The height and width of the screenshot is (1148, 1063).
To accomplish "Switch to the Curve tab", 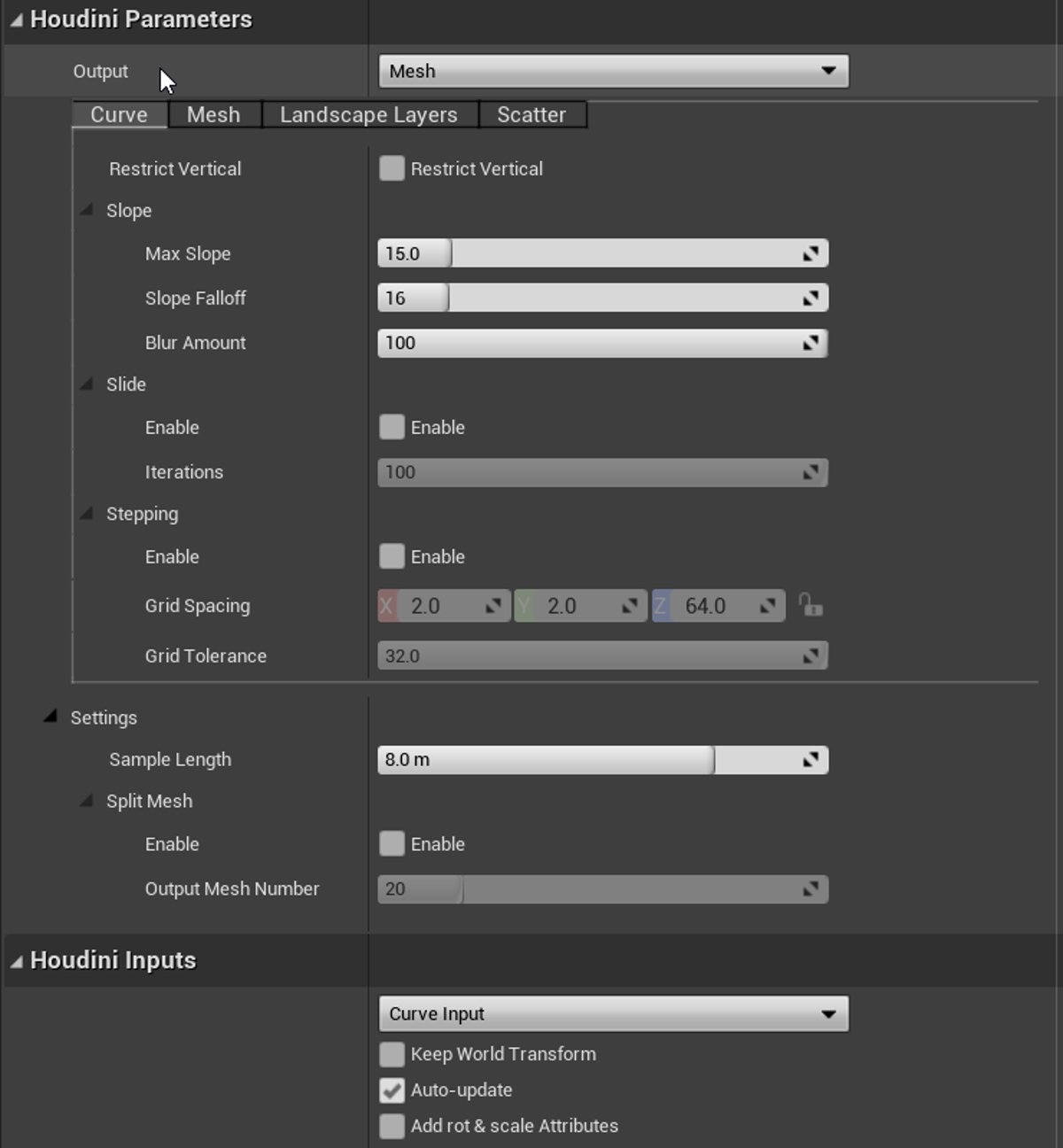I will pos(119,115).
